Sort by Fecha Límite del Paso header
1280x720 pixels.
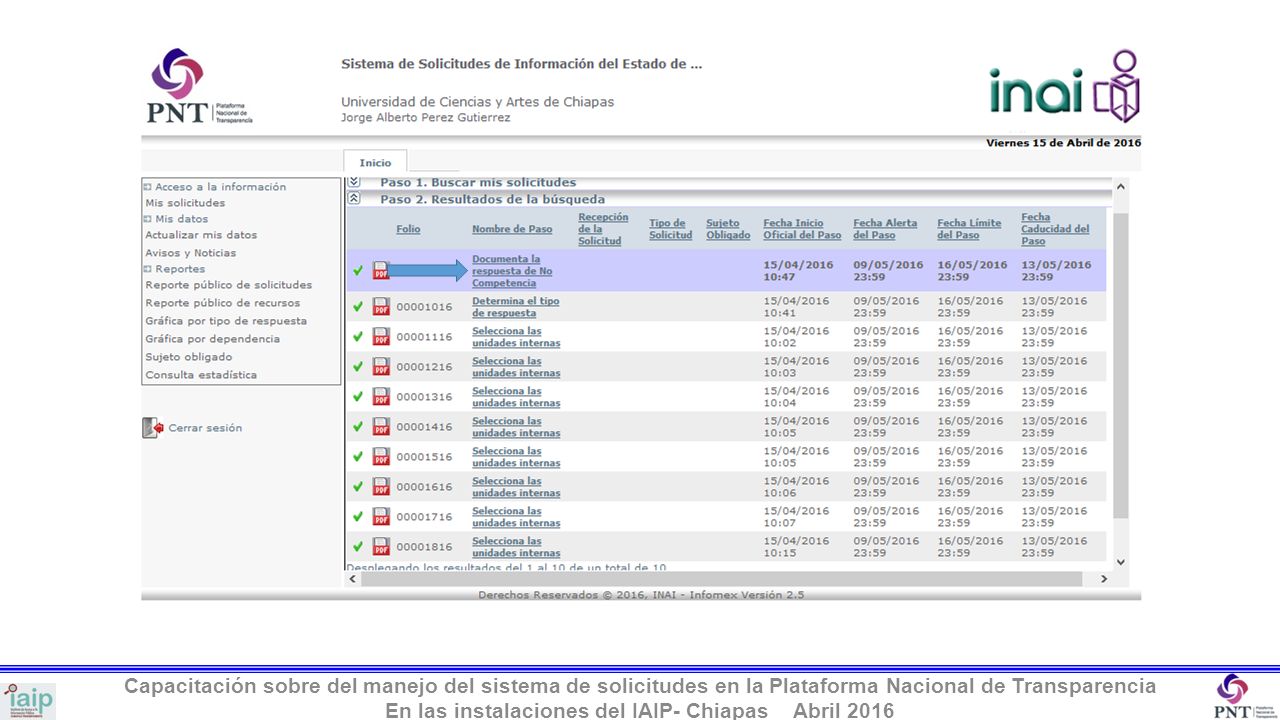click(x=969, y=229)
